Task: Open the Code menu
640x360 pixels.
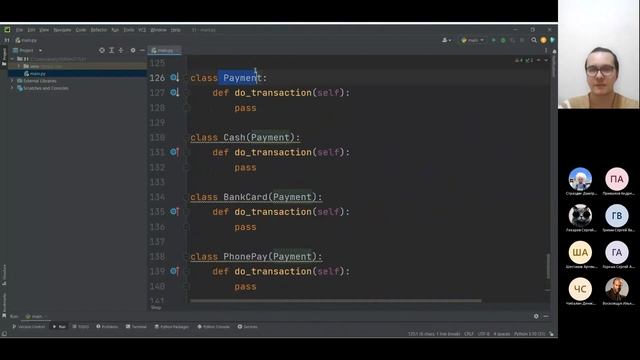Action: point(81,30)
